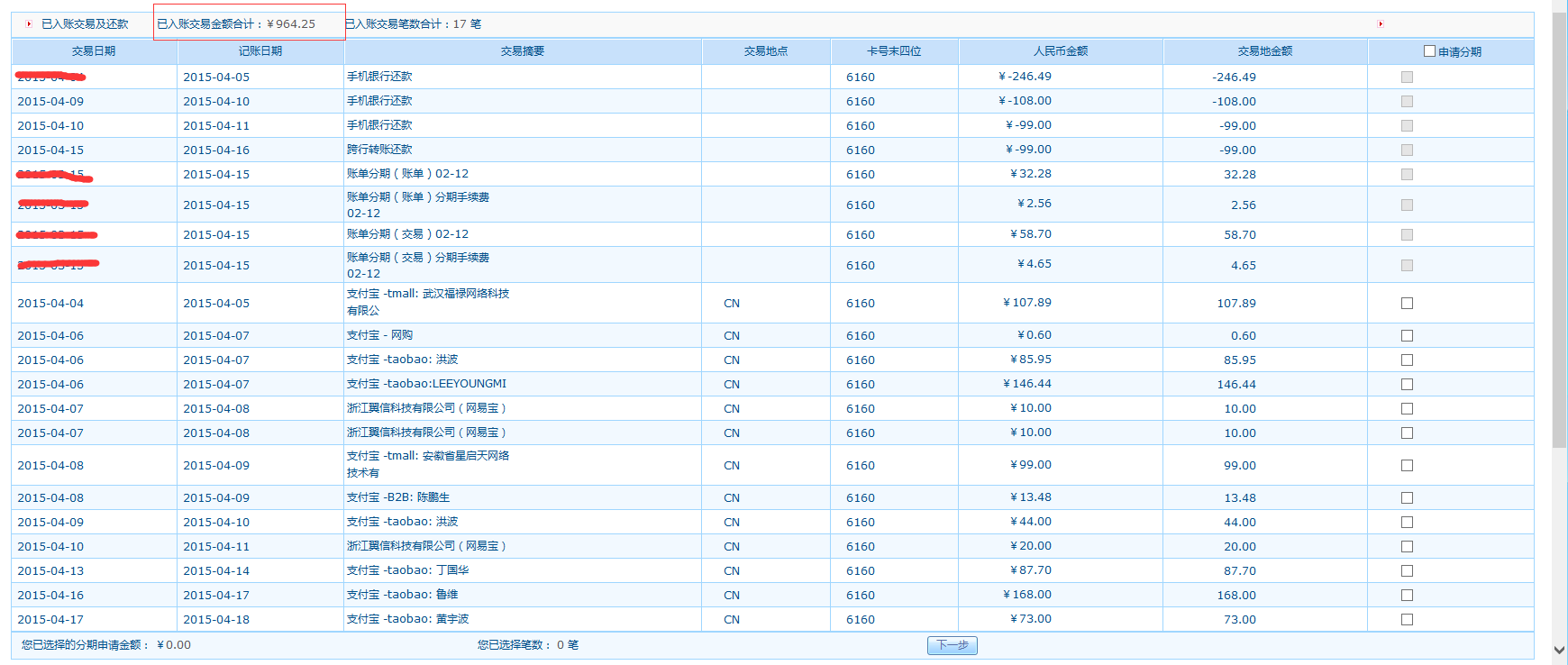This screenshot has height=665, width=1568.
Task: Click the ¥58.70 RMB amount
Action: (x=1031, y=234)
